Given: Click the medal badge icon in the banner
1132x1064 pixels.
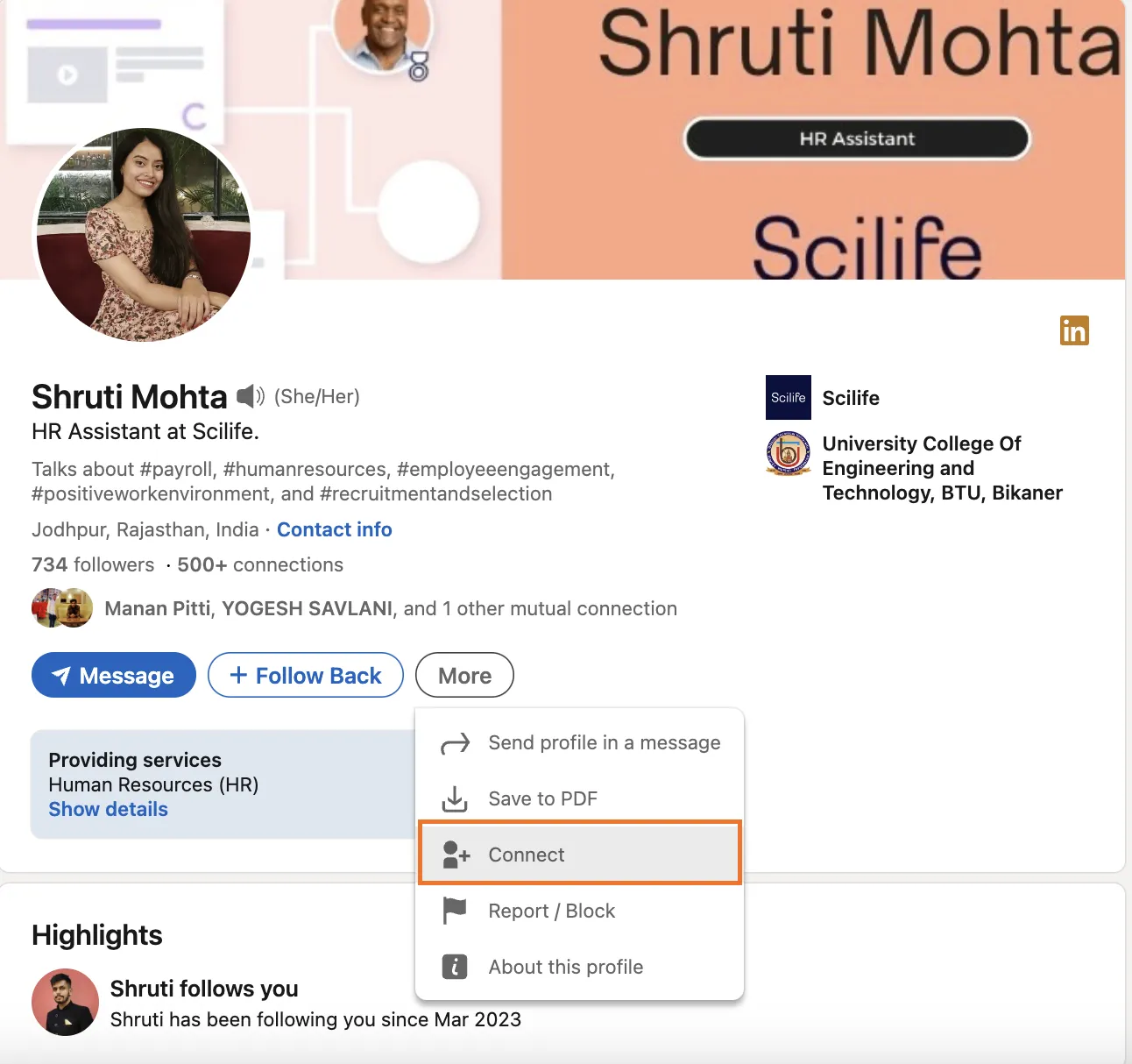Looking at the screenshot, I should pyautogui.click(x=419, y=67).
